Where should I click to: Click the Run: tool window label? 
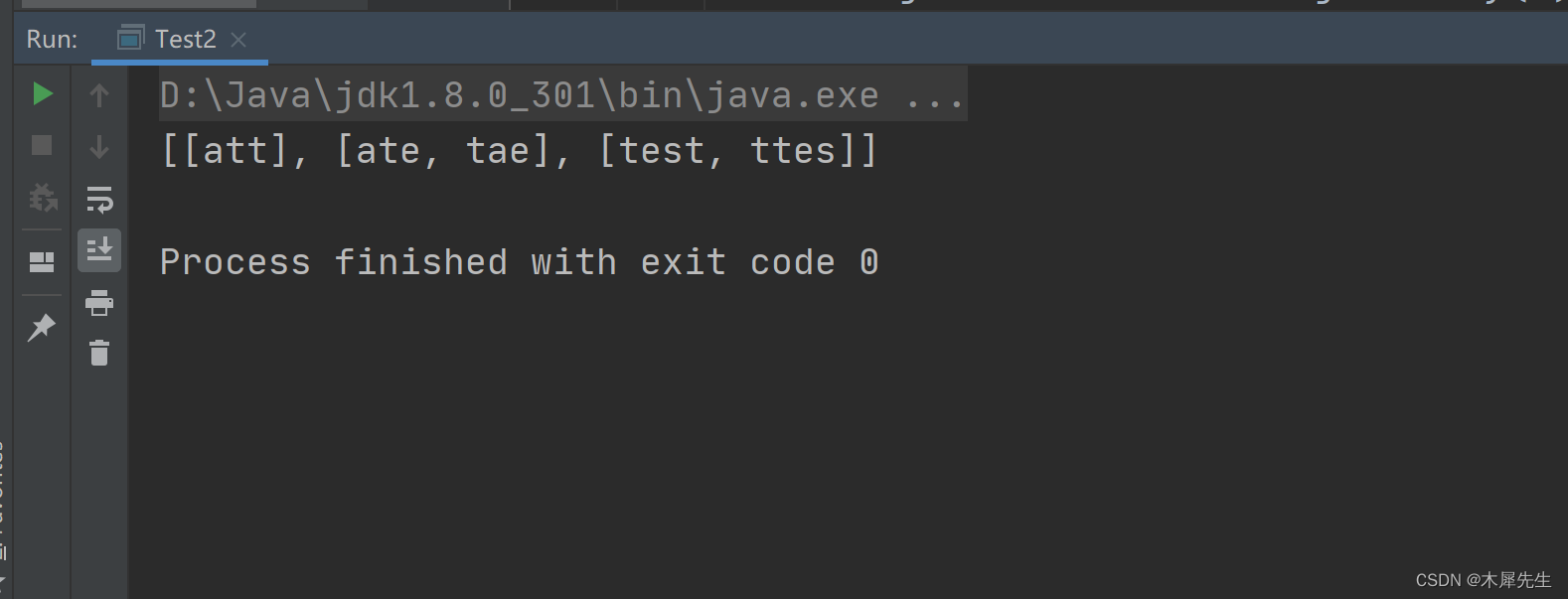[52, 39]
